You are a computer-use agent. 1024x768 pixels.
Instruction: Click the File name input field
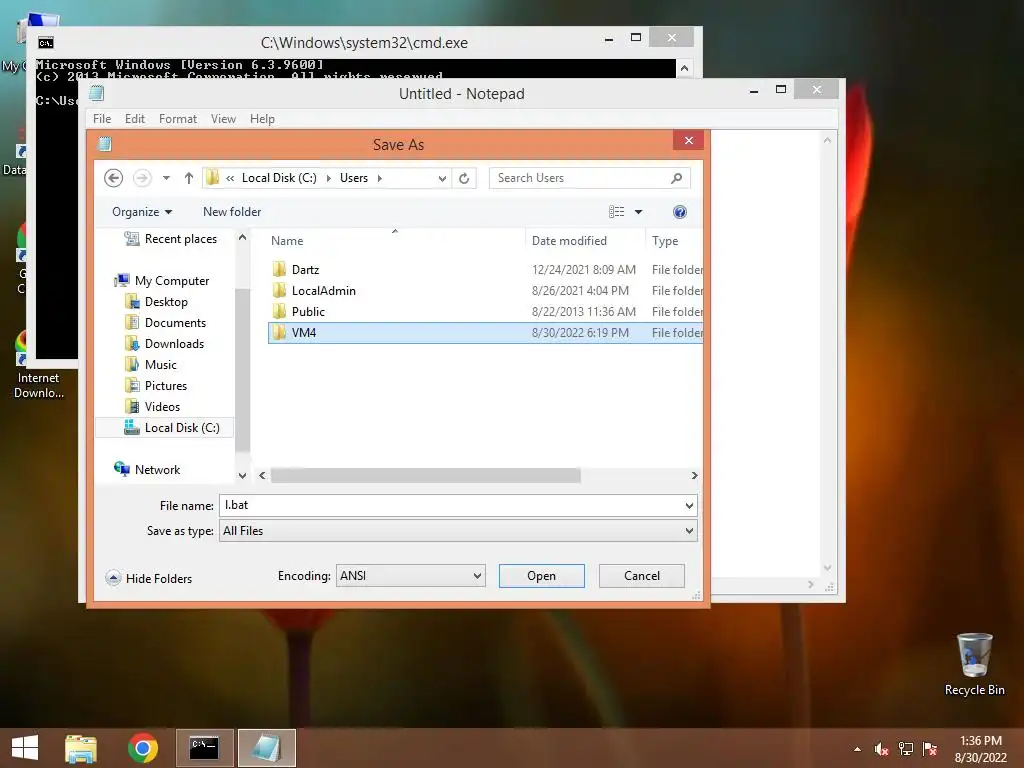tap(451, 505)
